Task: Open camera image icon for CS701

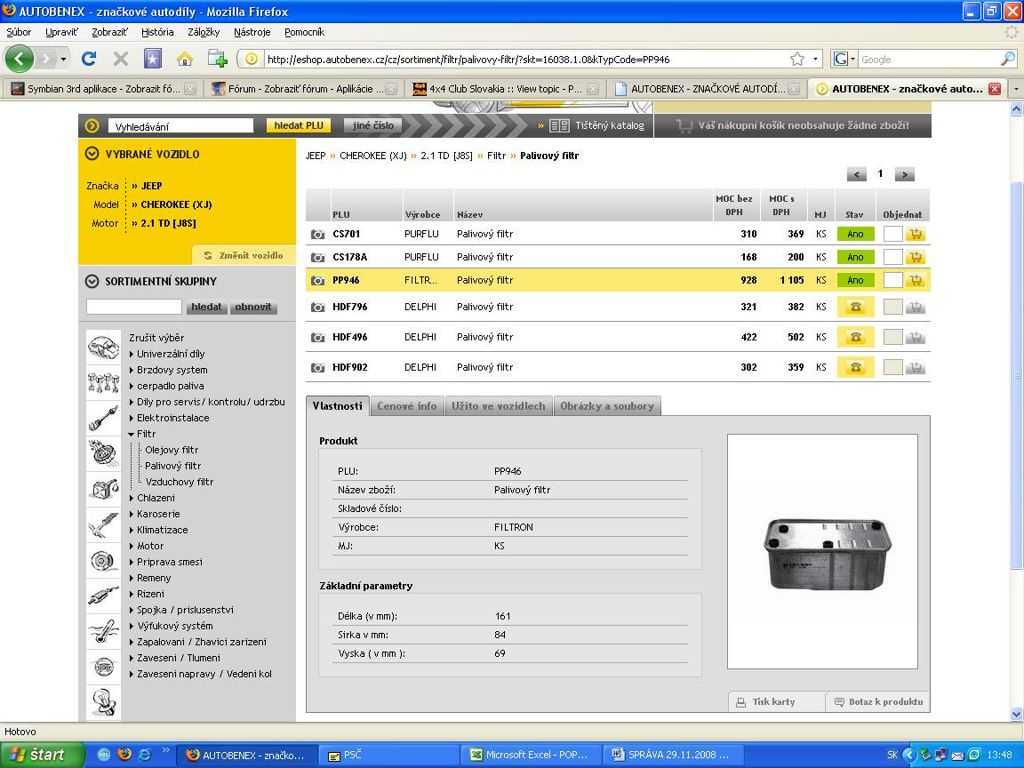Action: click(317, 234)
